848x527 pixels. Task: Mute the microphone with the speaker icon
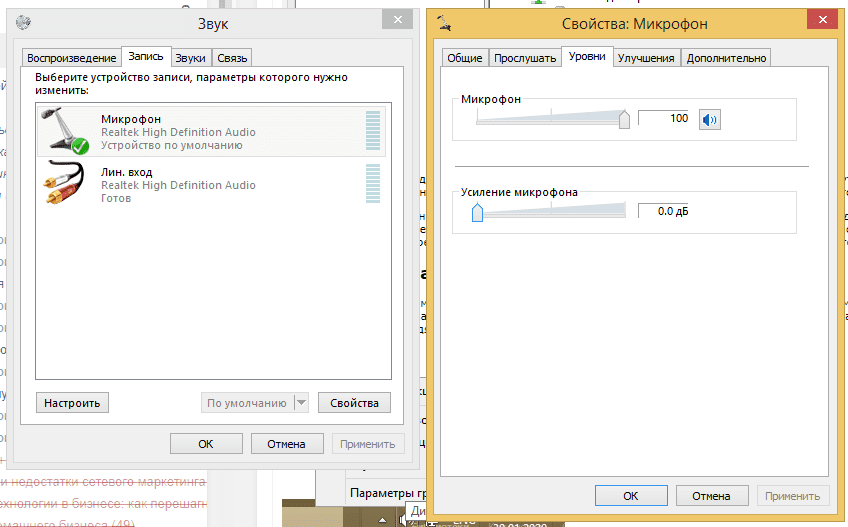(x=709, y=120)
